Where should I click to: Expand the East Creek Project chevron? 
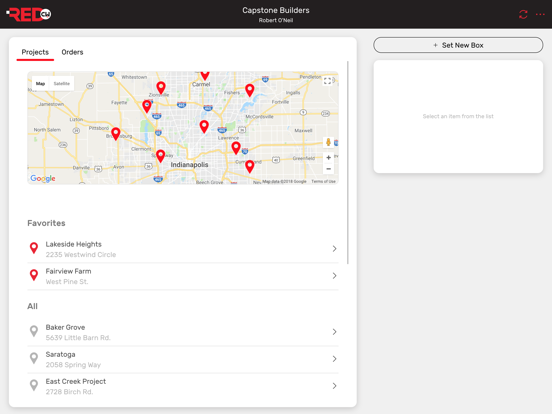point(334,386)
